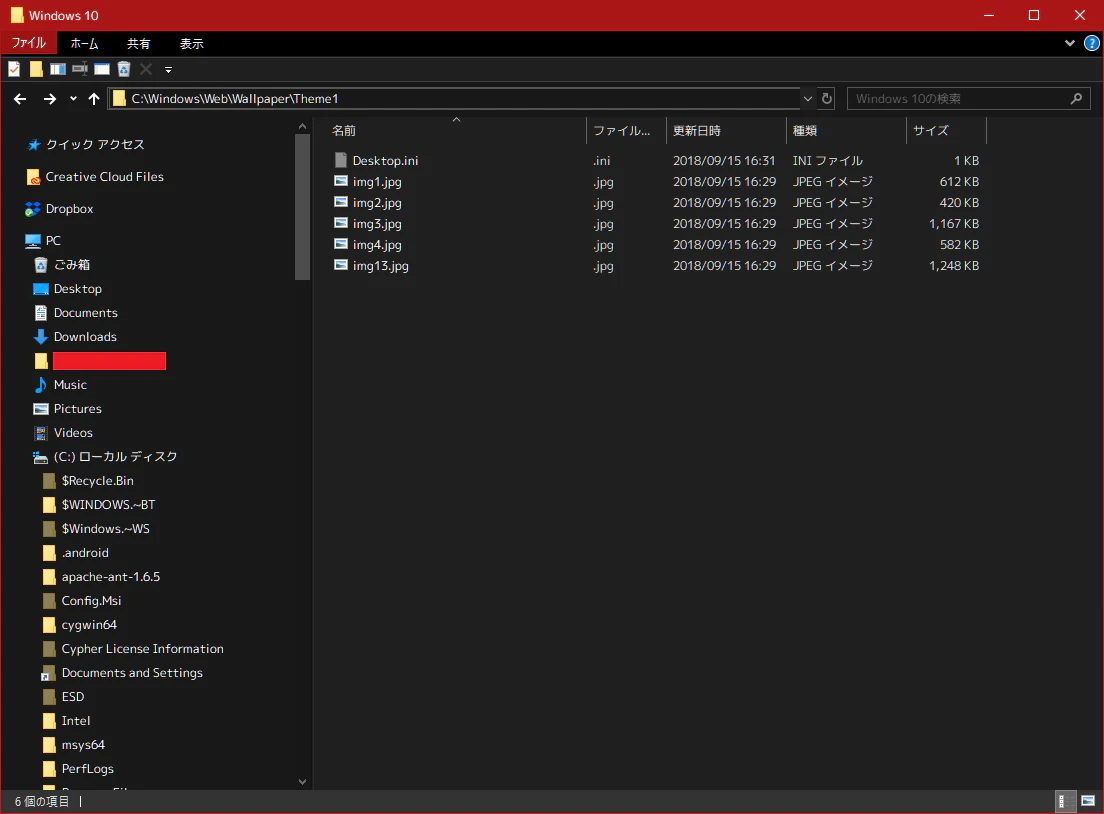This screenshot has height=814, width=1104.
Task: Select the $Recycle.Bin folder
Action: coord(97,481)
